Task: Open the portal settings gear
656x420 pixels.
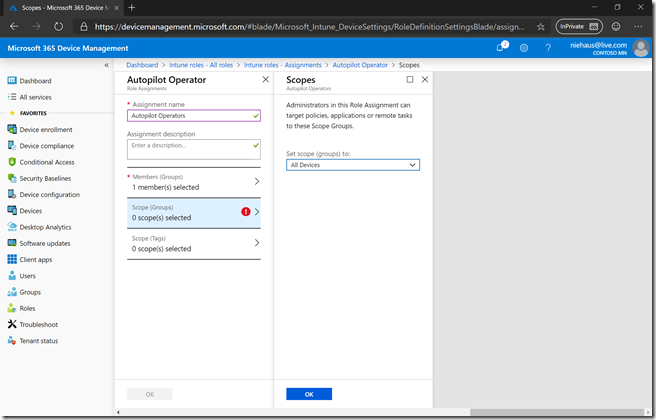Action: 524,47
